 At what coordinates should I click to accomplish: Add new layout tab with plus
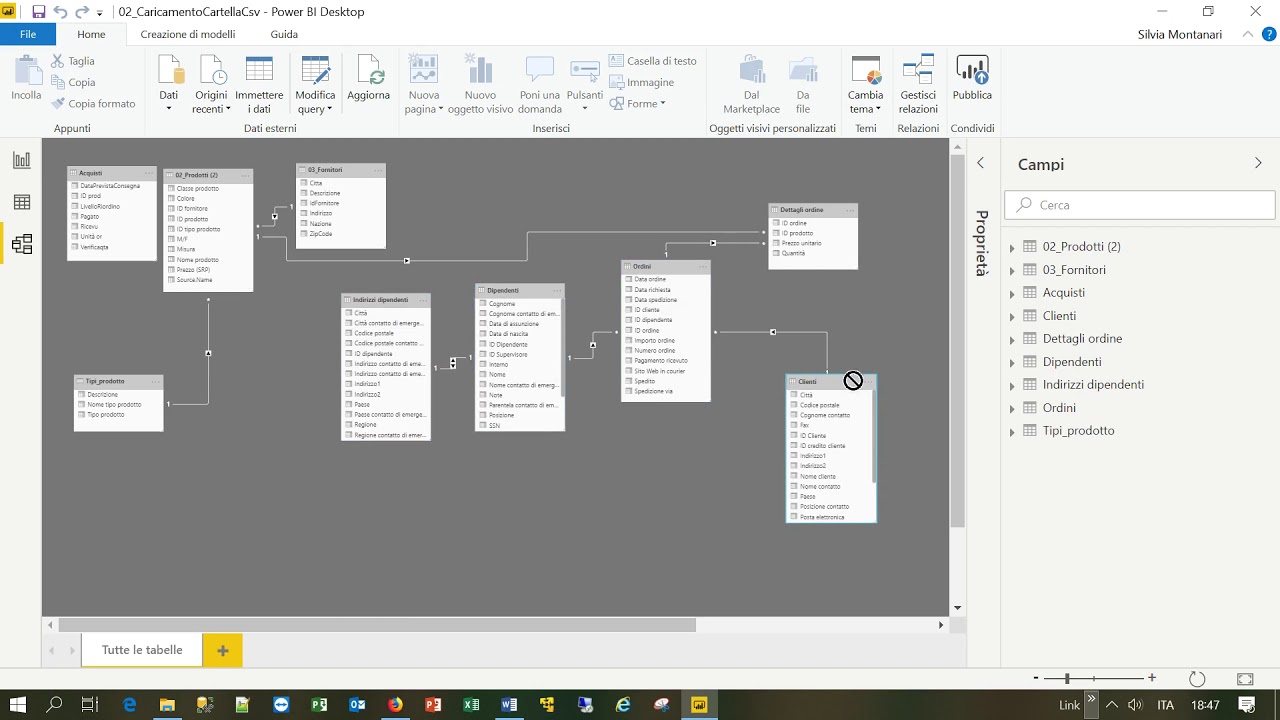(222, 650)
